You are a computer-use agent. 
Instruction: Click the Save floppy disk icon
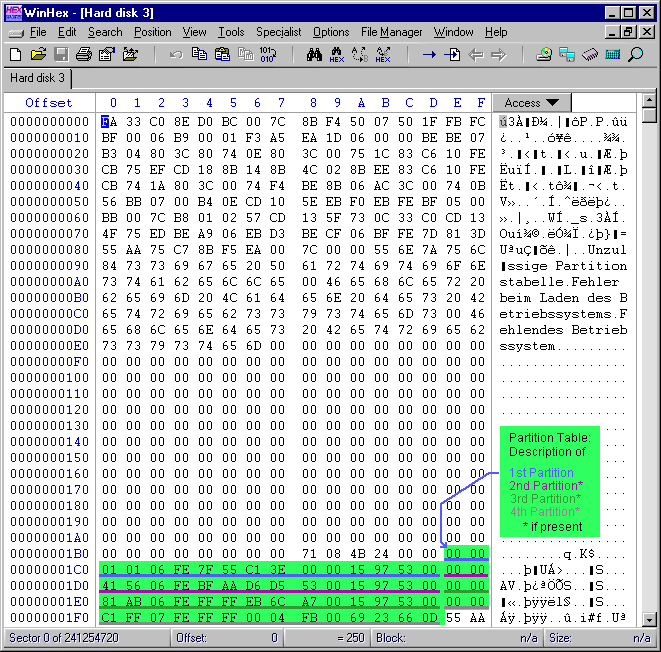(61, 55)
